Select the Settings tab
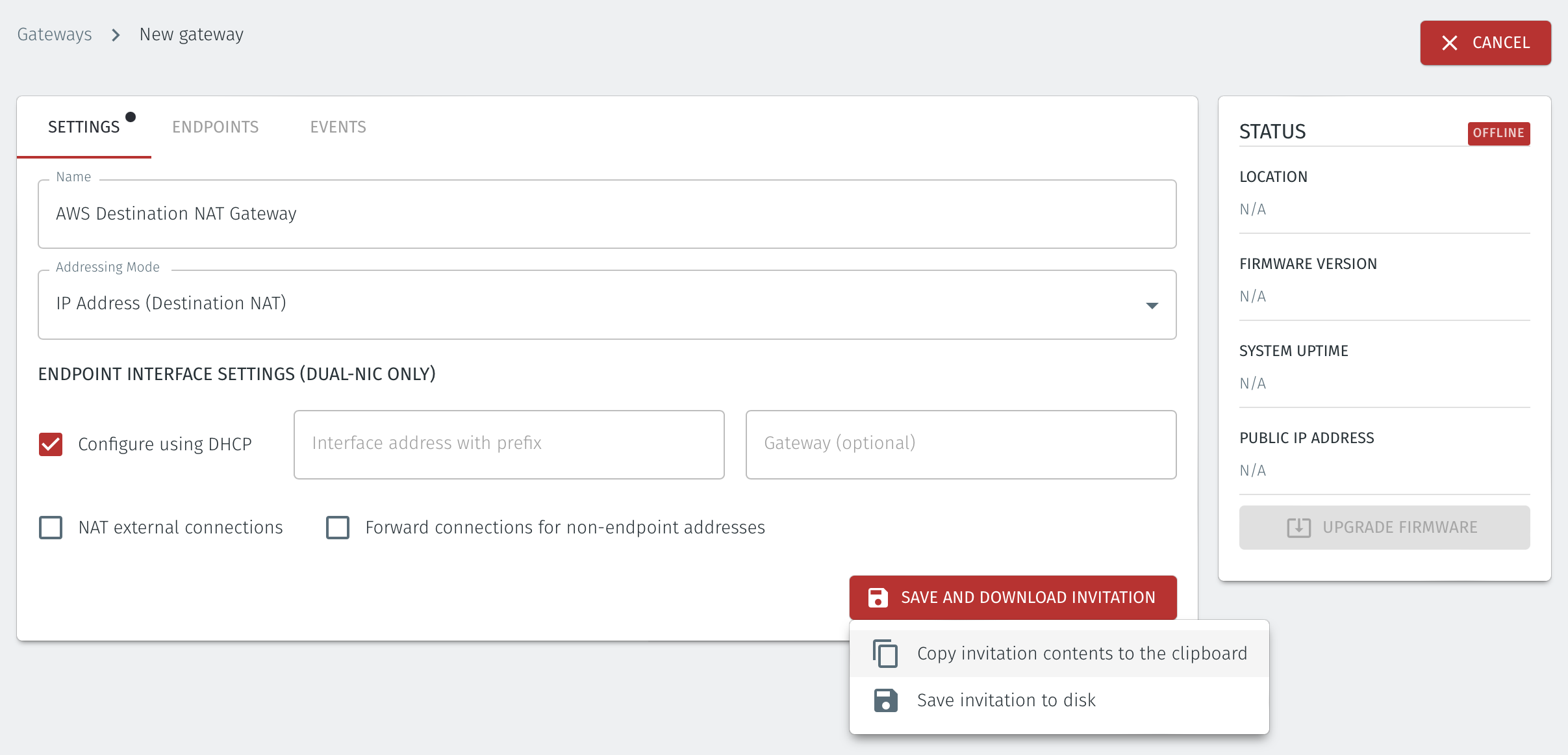 pos(84,127)
